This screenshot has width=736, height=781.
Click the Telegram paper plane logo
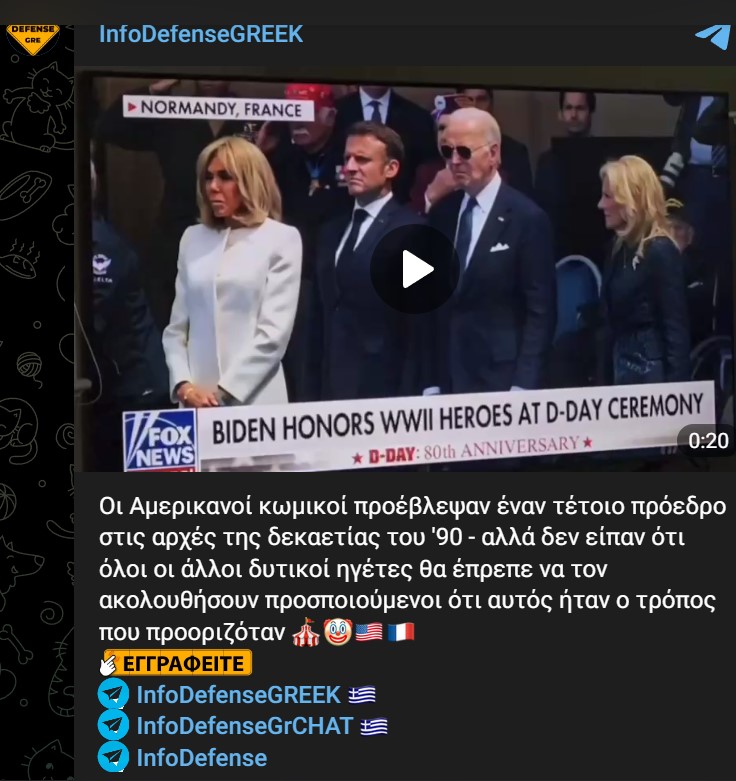(x=713, y=37)
